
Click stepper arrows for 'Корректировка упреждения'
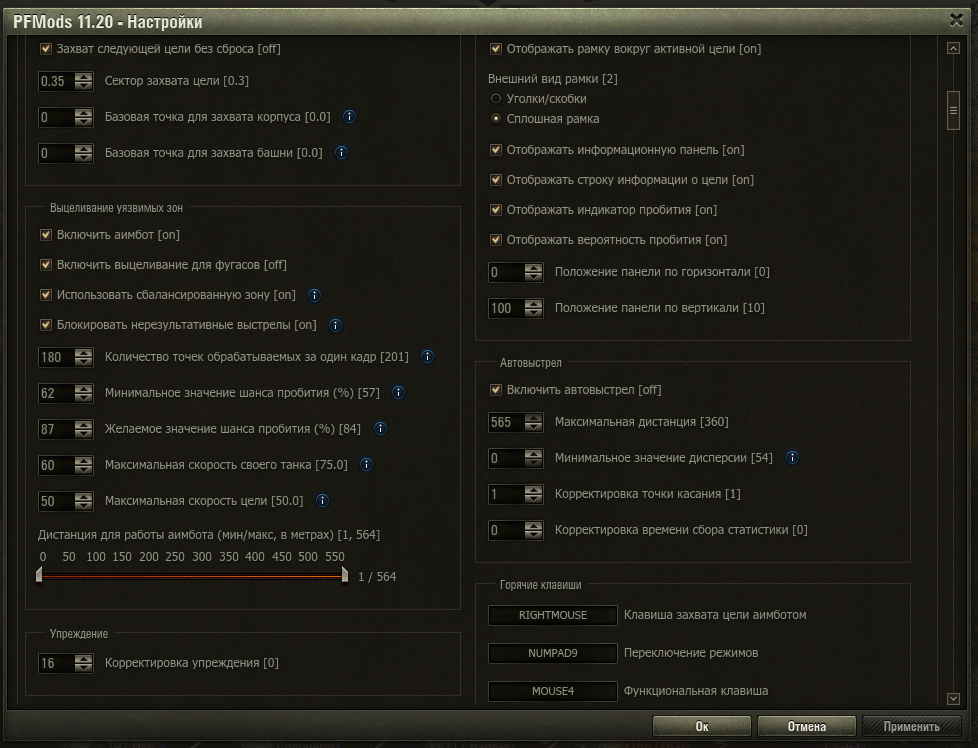coord(84,663)
